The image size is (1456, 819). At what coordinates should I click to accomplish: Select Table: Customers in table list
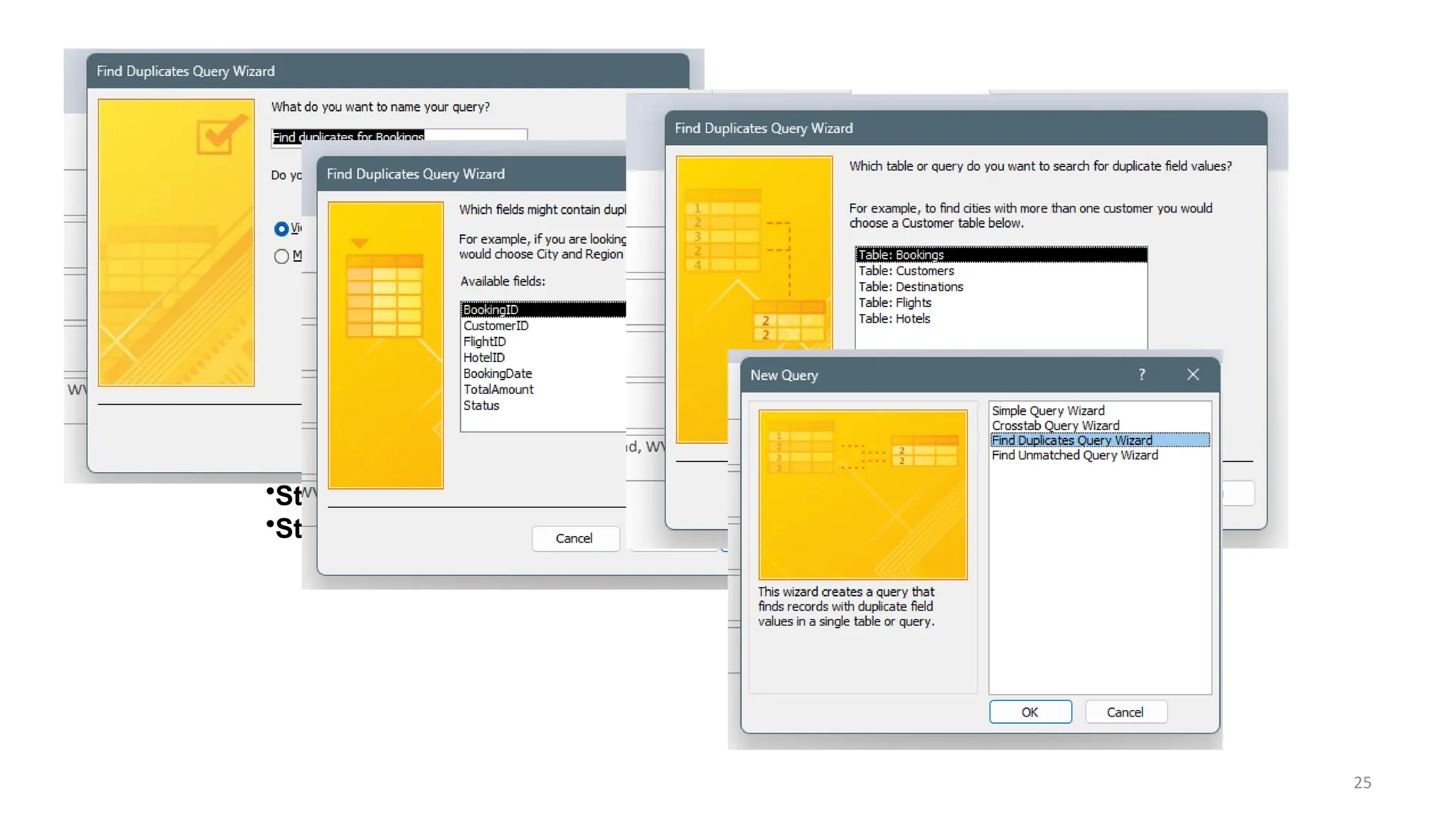906,271
